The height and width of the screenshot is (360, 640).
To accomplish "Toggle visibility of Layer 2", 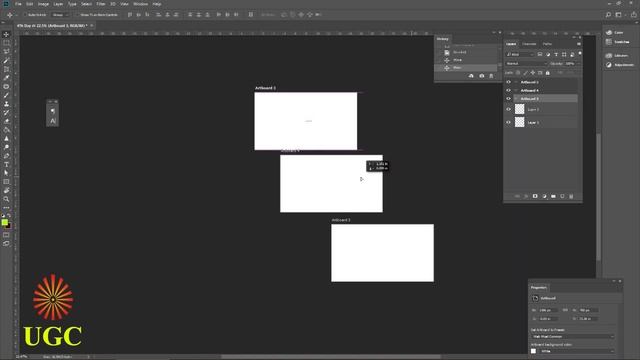I will tap(509, 109).
